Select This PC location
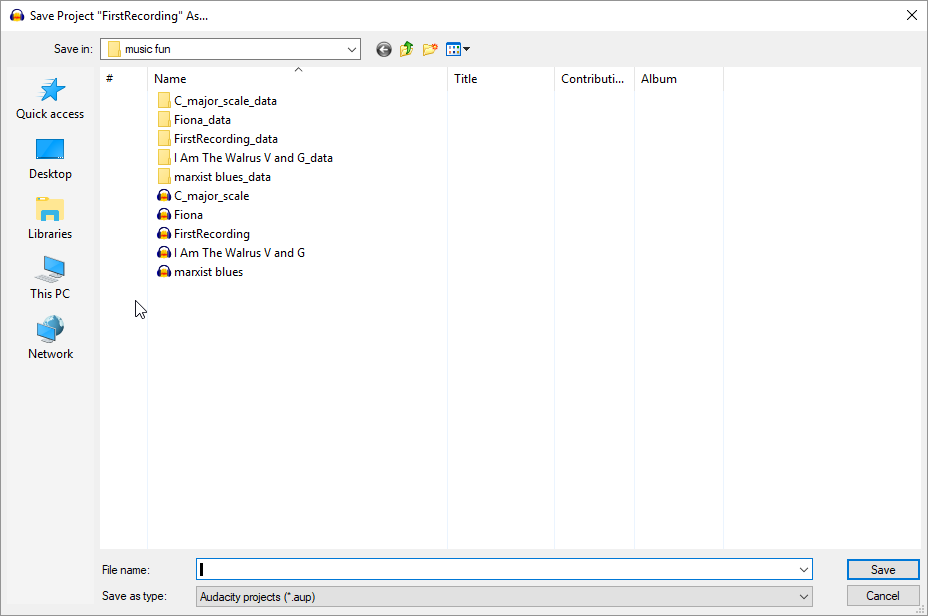This screenshot has height=616, width=928. [50, 279]
